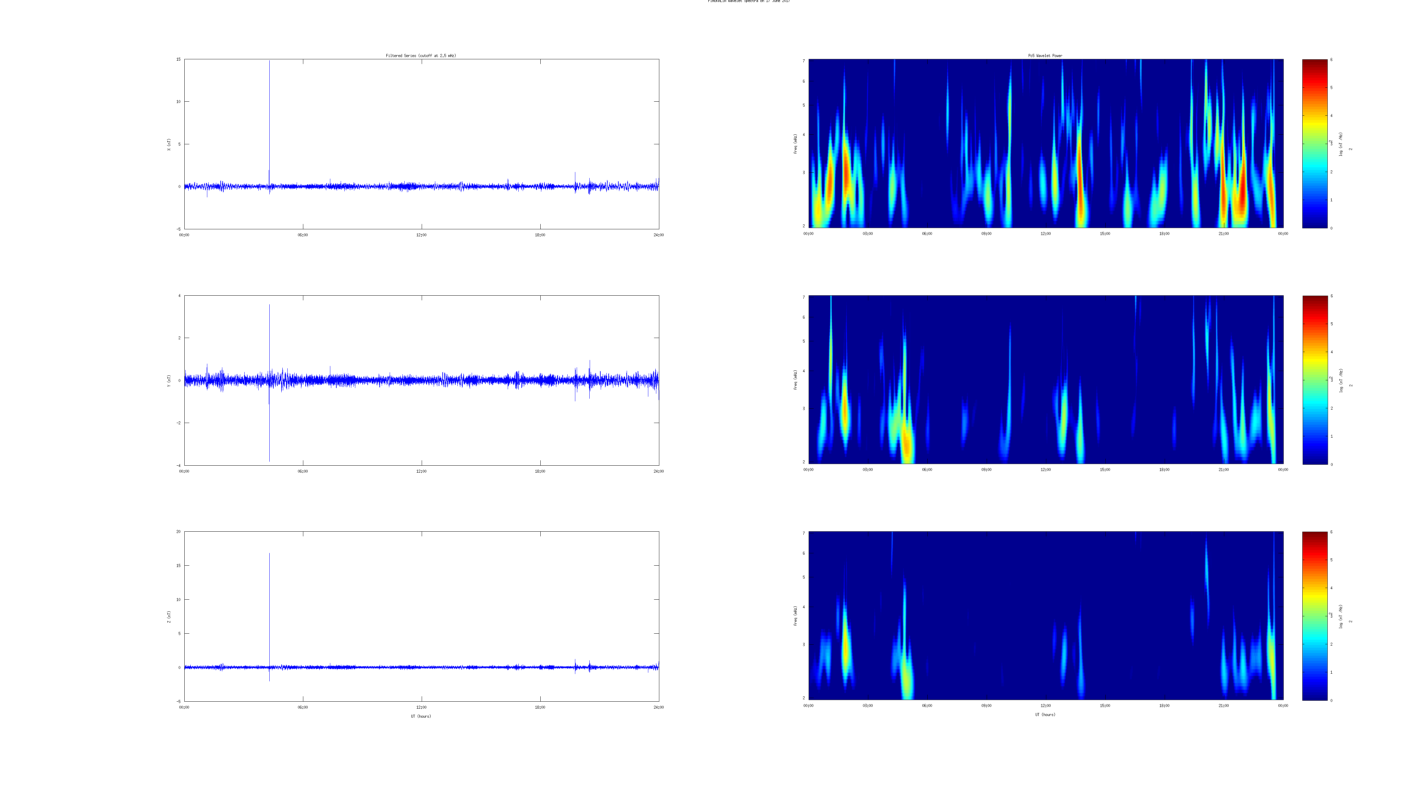Click the 'Pc5 Wavelet Power' title
Screen dimensions: 1418x788
(x=1045, y=56)
